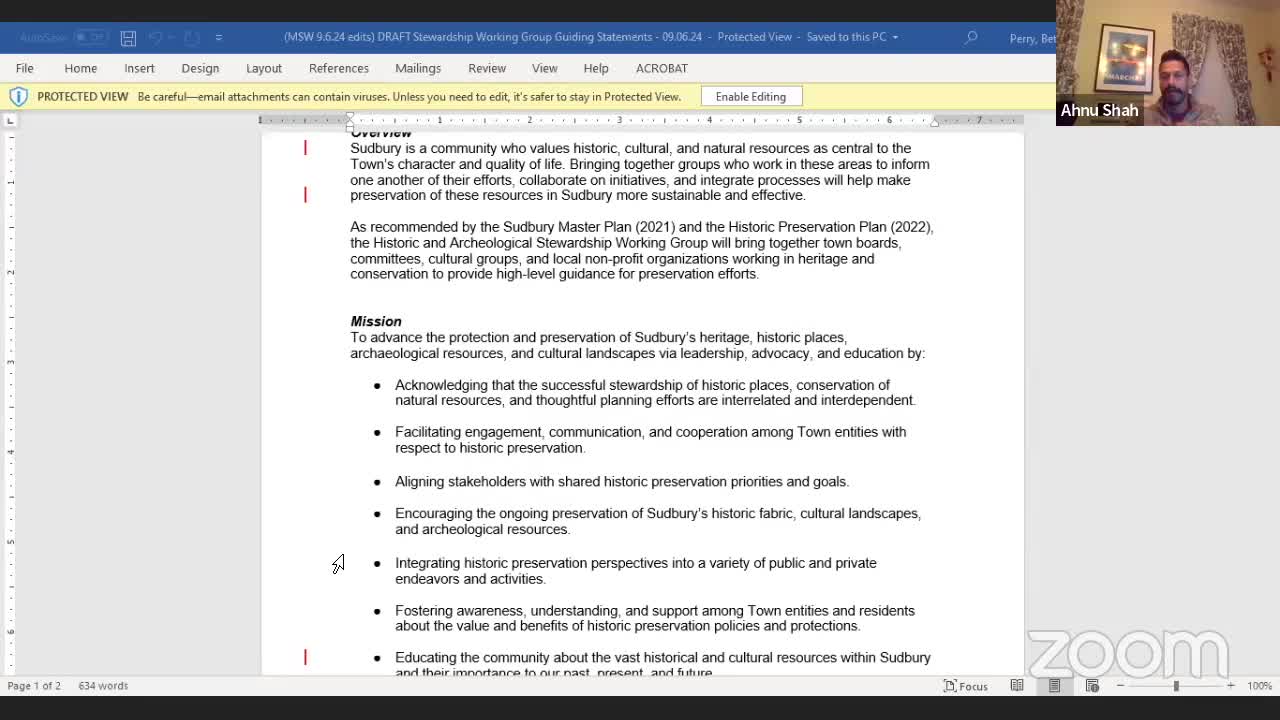Open word count from 634 words

[103, 686]
